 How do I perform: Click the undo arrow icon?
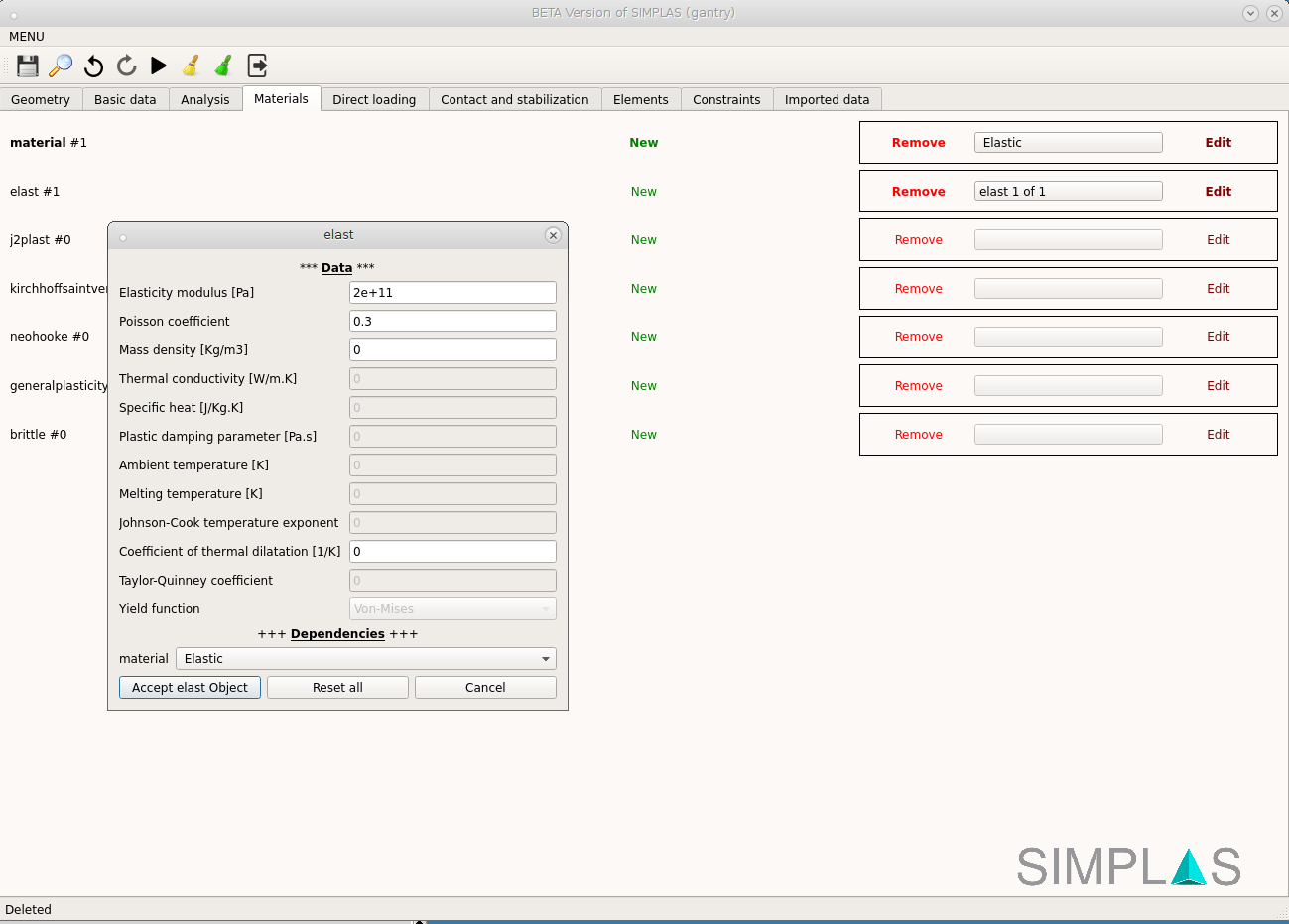coord(93,66)
